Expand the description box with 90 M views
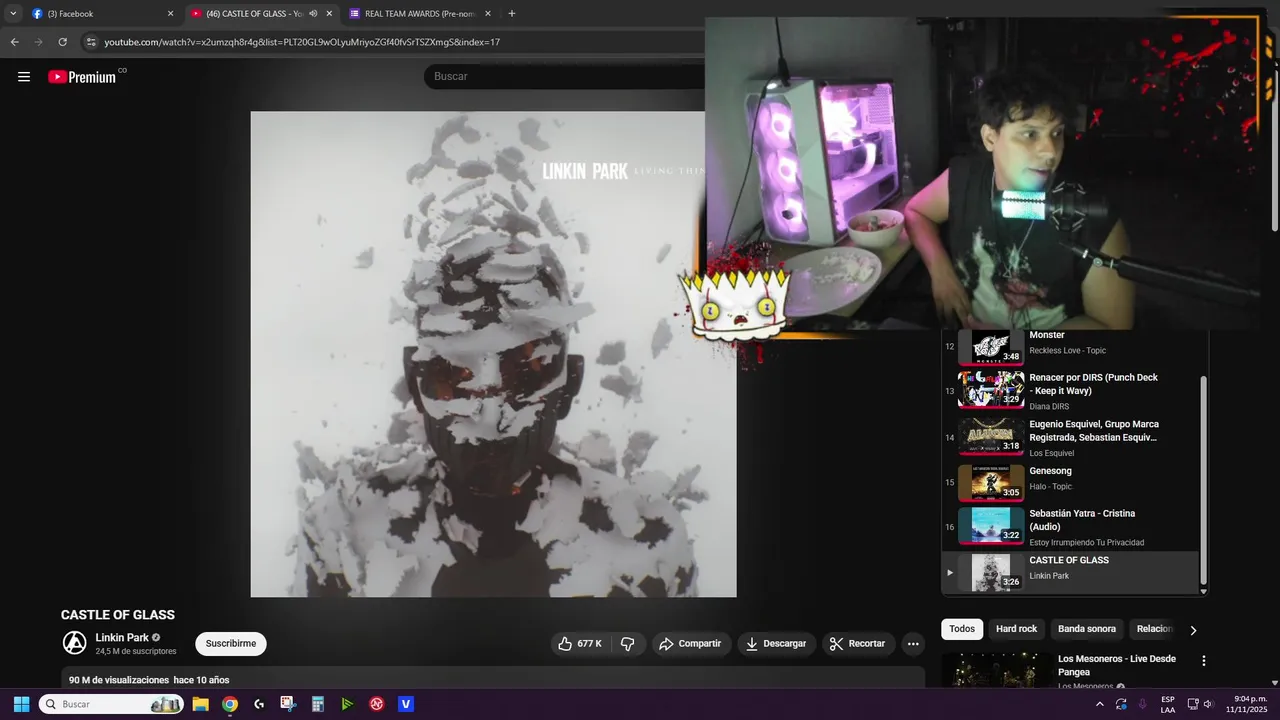 (x=493, y=678)
